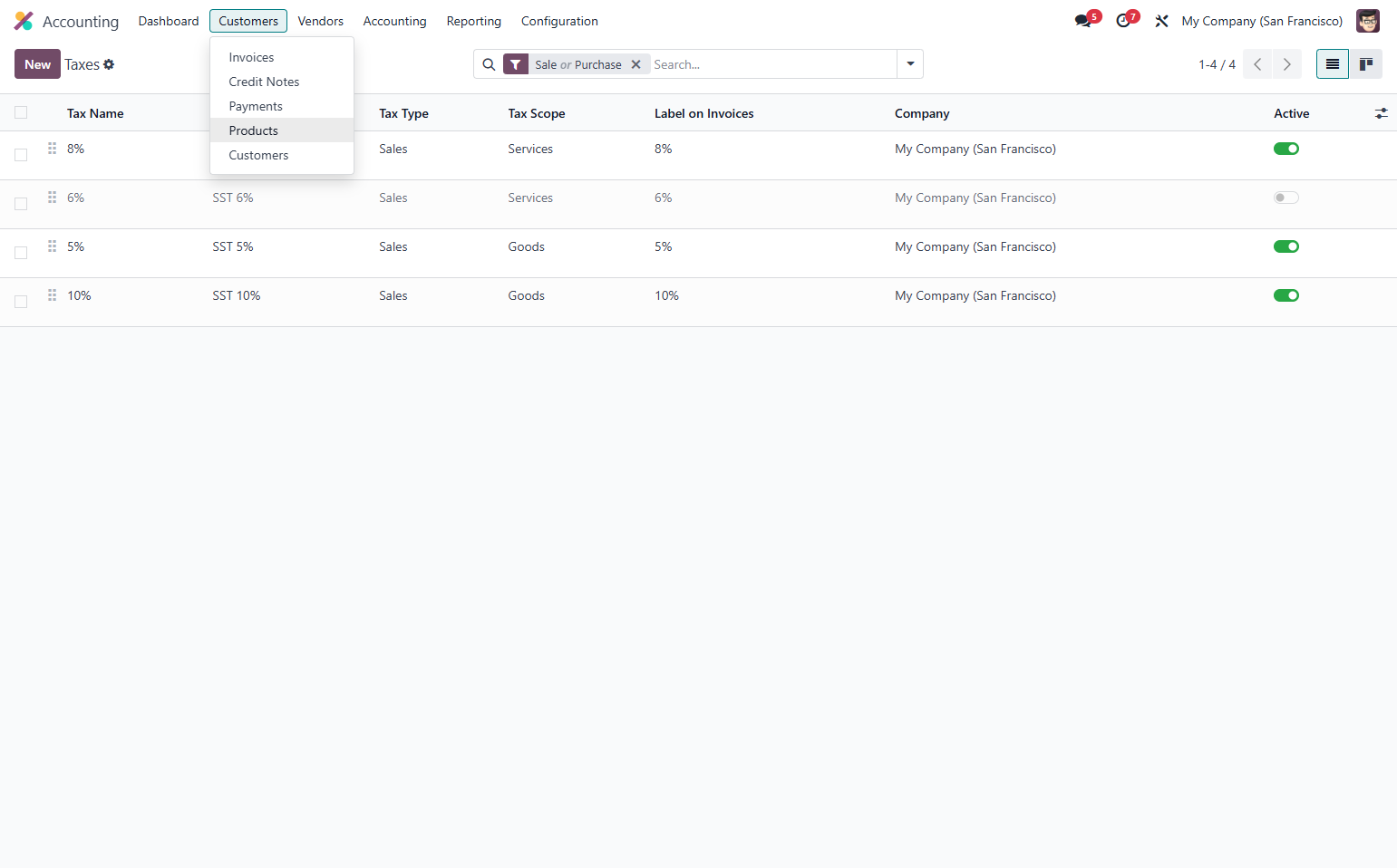The image size is (1397, 868).
Task: Go to previous page of records
Action: point(1257,64)
